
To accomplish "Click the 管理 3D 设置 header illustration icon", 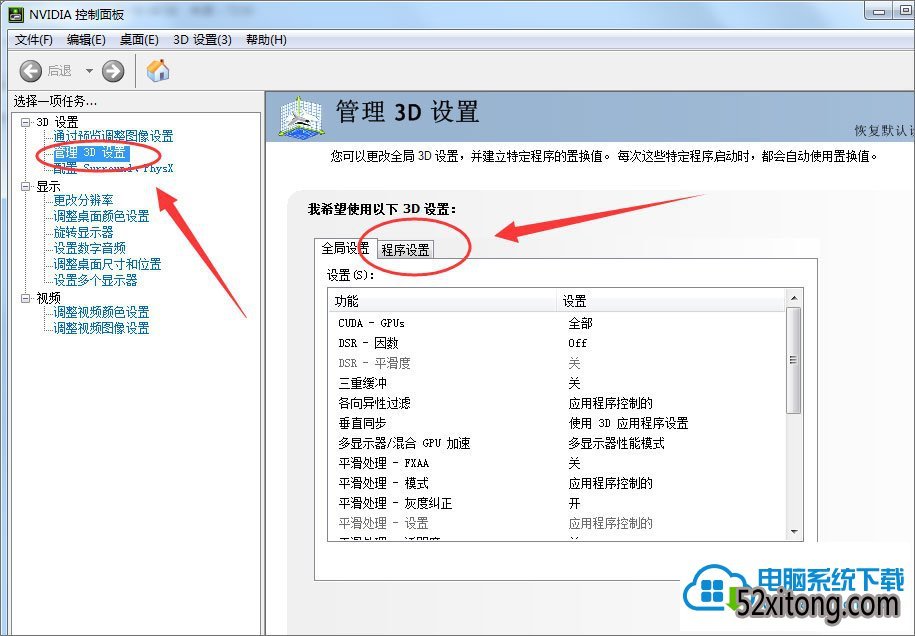I will point(300,118).
